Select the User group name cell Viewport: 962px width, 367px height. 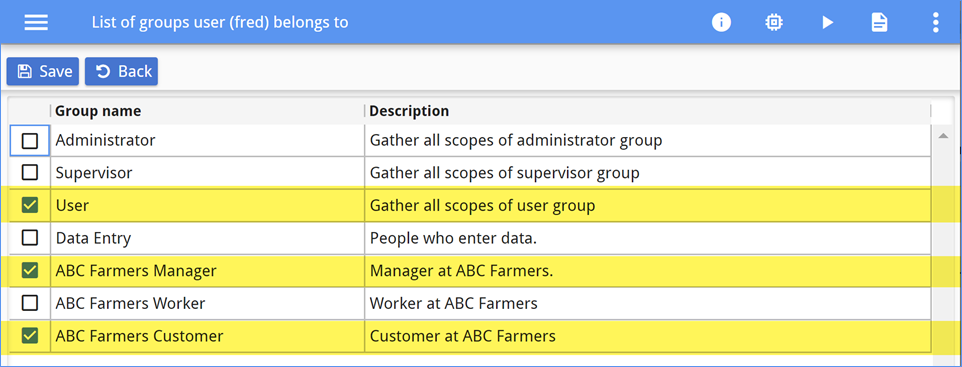coord(207,206)
